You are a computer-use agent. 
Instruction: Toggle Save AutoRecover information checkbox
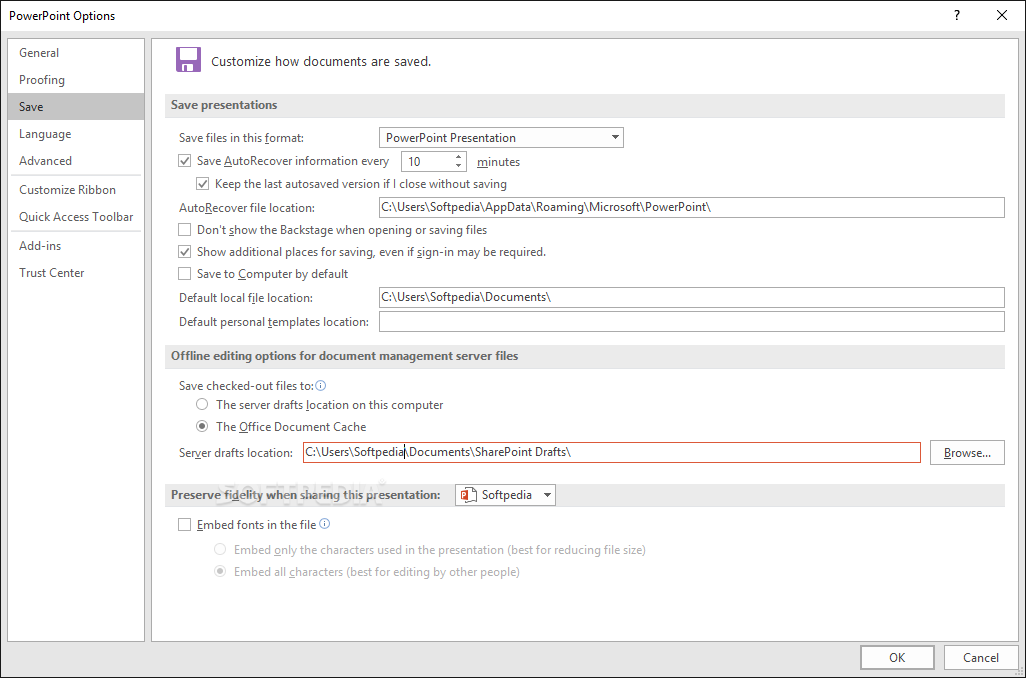tap(185, 161)
